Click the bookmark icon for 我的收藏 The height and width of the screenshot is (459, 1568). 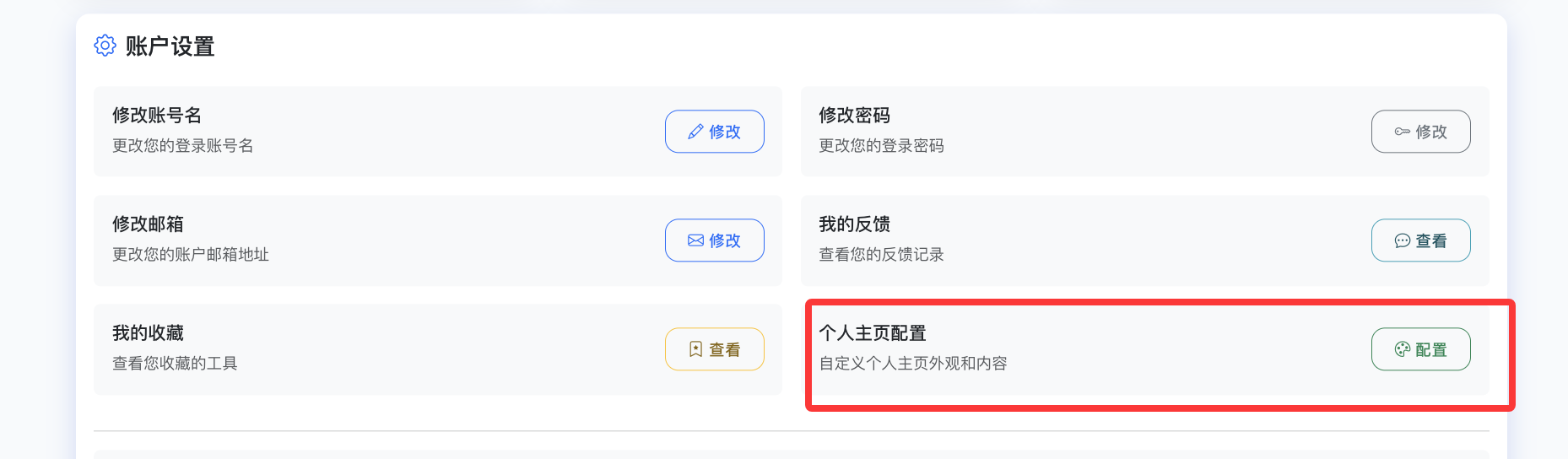click(695, 349)
